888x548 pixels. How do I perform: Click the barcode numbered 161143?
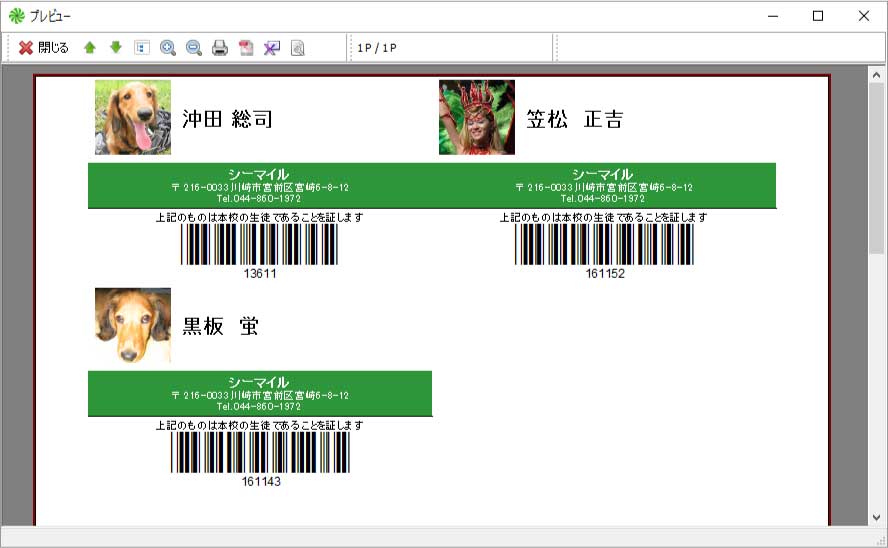pos(261,452)
